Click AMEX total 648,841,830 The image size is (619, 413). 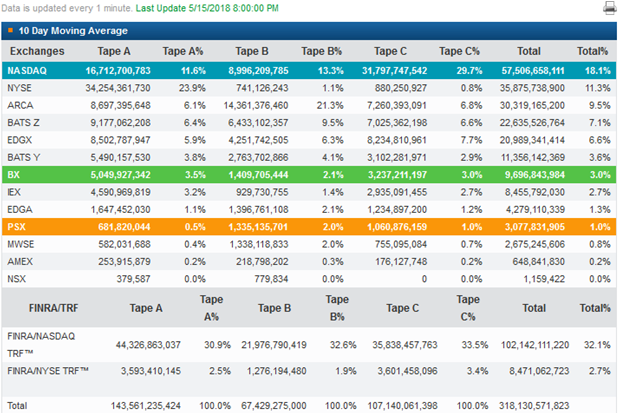point(539,262)
